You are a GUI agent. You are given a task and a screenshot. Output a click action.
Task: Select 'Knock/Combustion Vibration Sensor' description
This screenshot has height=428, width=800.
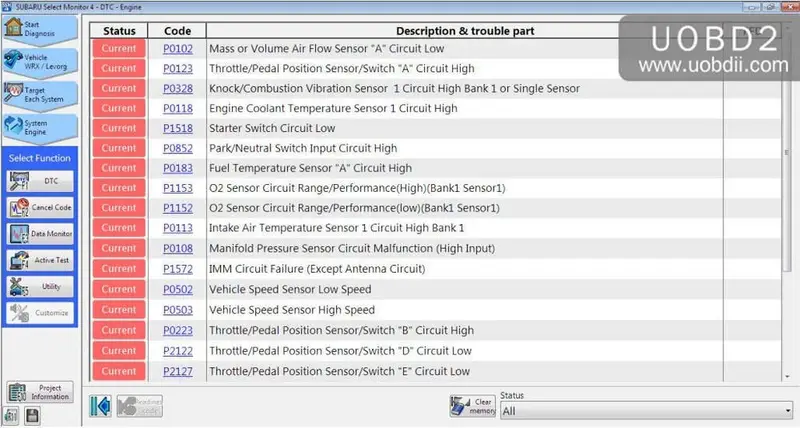(394, 88)
